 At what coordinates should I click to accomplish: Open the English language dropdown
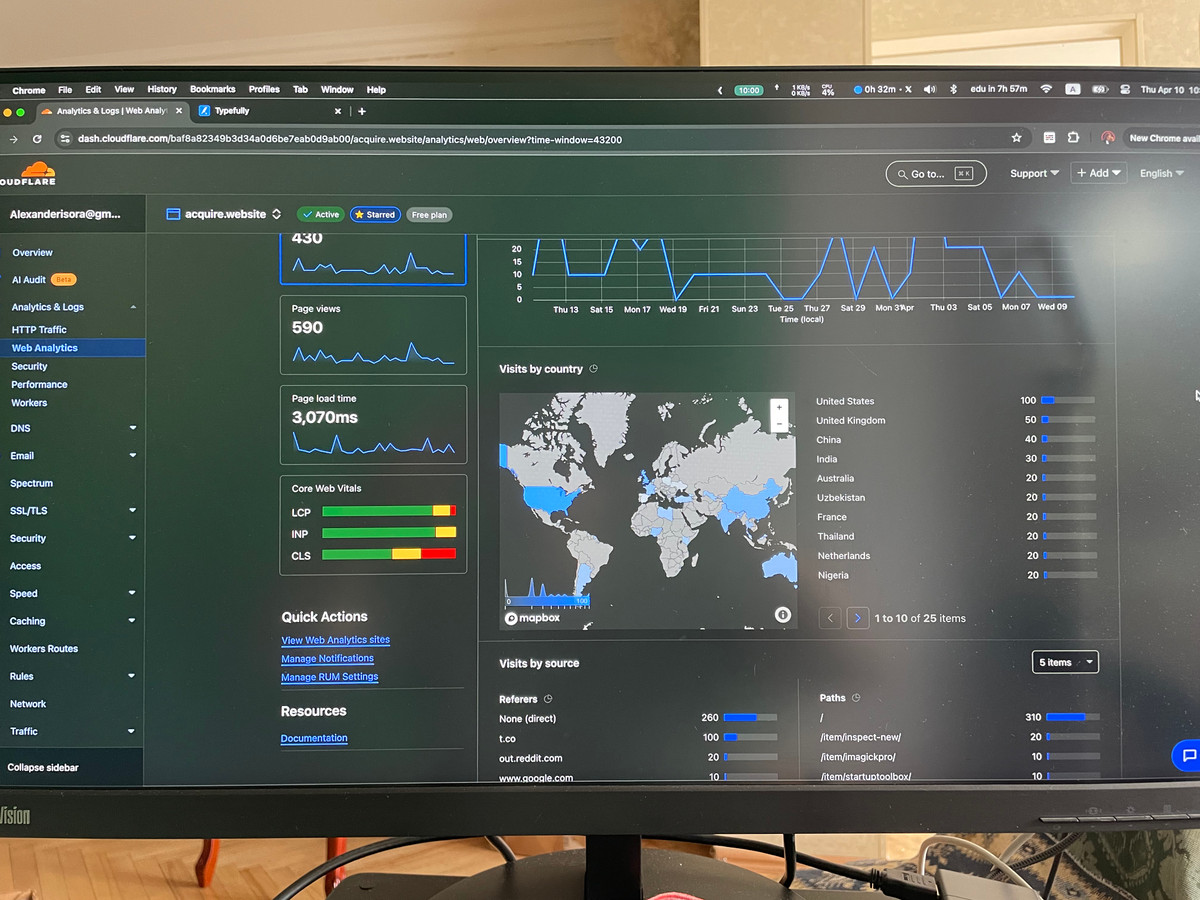point(1161,173)
